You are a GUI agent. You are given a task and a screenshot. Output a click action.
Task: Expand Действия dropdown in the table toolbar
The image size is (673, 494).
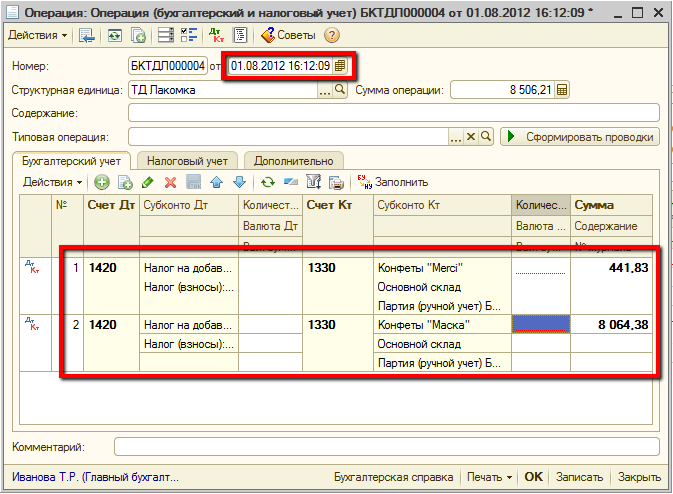(54, 182)
